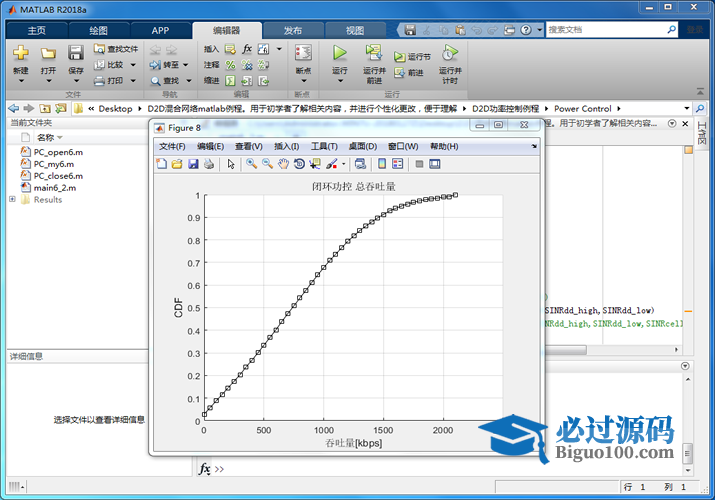
Task: Toggle the Insert Legend button
Action: tap(397, 164)
